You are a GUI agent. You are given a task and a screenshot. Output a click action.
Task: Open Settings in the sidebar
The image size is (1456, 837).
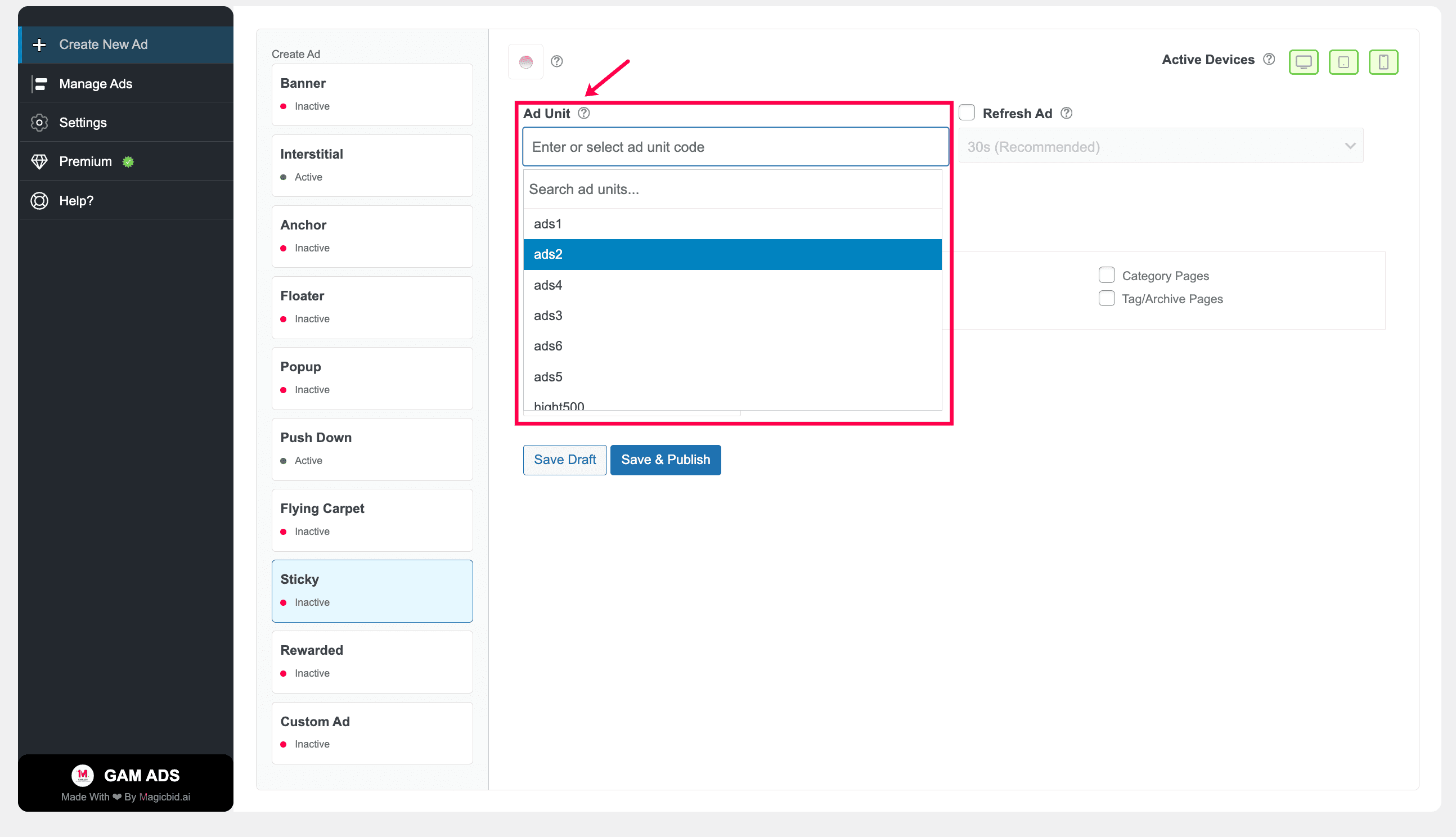click(126, 123)
